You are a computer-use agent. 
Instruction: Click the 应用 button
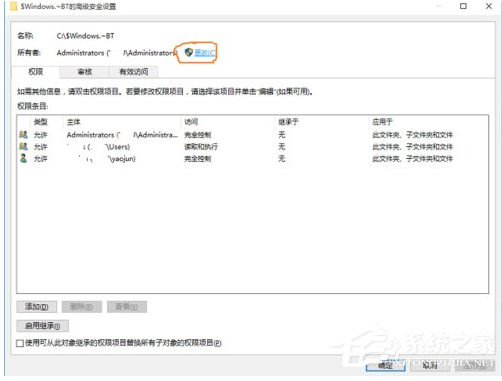474,365
